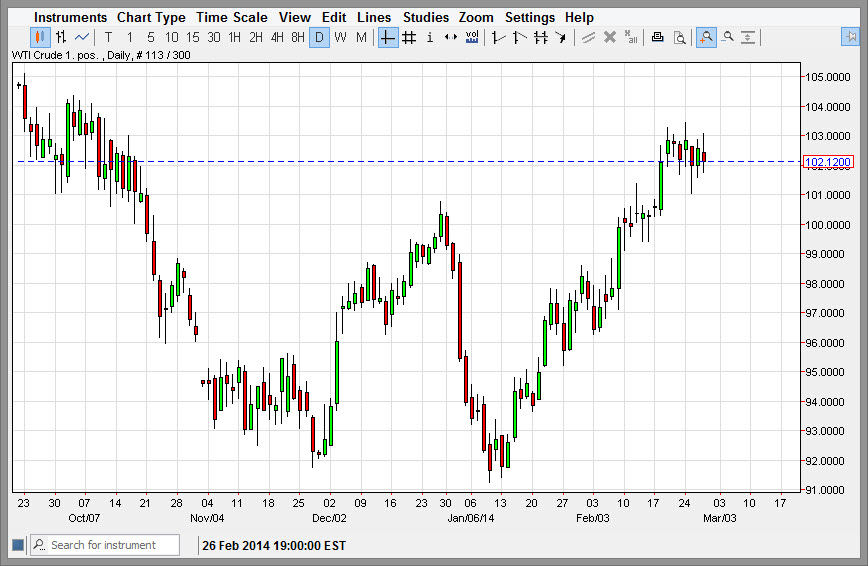Select the 4H timeframe button
The image size is (868, 566).
point(277,38)
